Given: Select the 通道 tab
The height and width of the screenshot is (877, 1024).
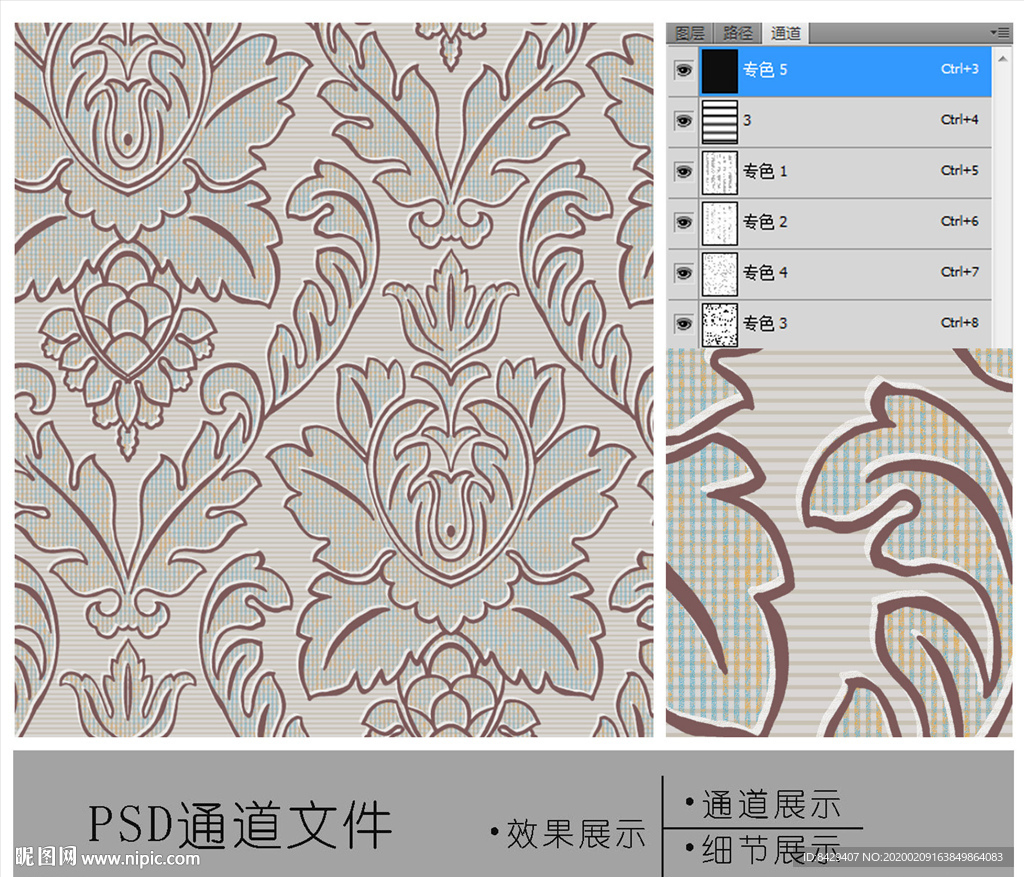Looking at the screenshot, I should pos(785,33).
